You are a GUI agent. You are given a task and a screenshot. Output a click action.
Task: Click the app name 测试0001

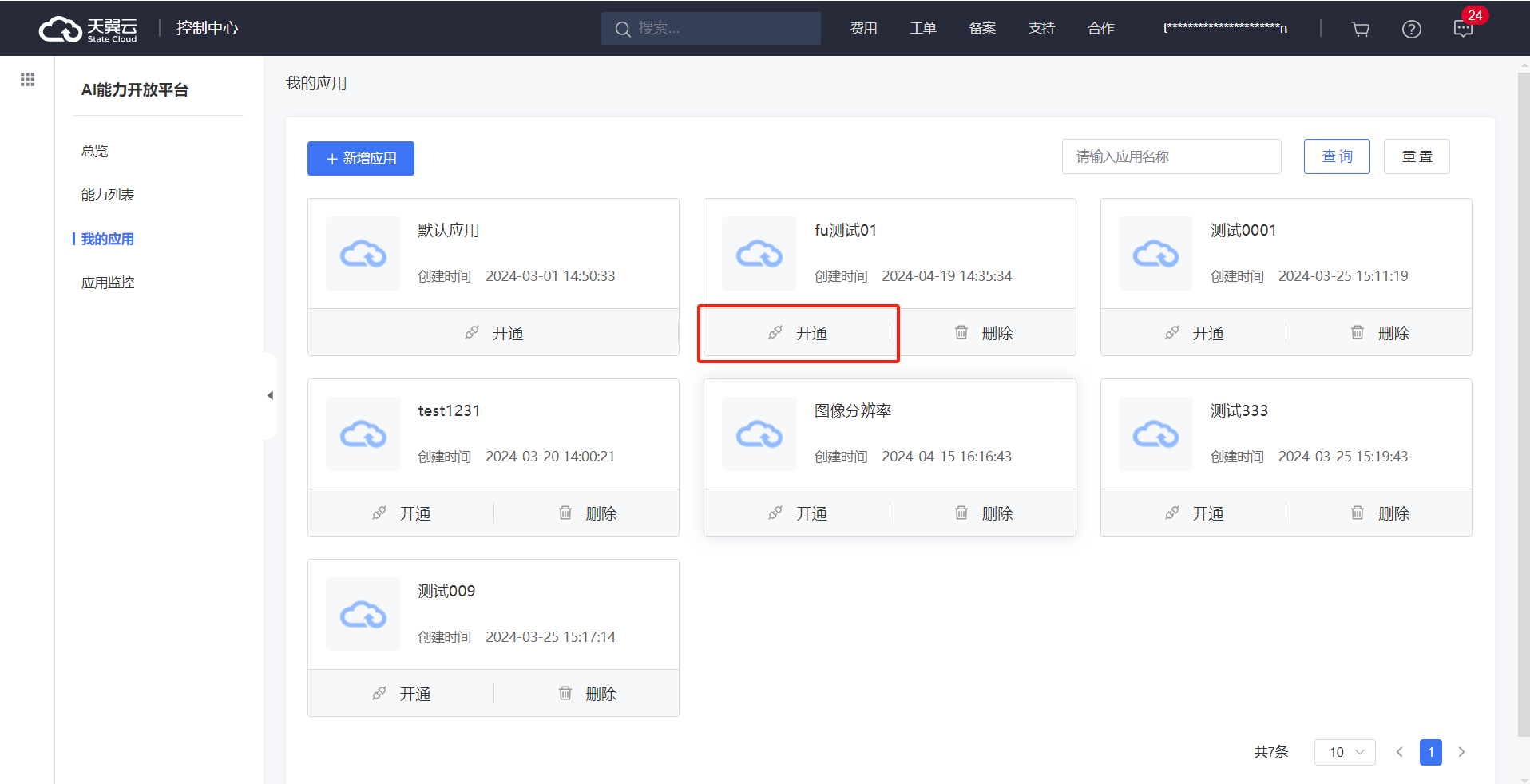[1243, 230]
